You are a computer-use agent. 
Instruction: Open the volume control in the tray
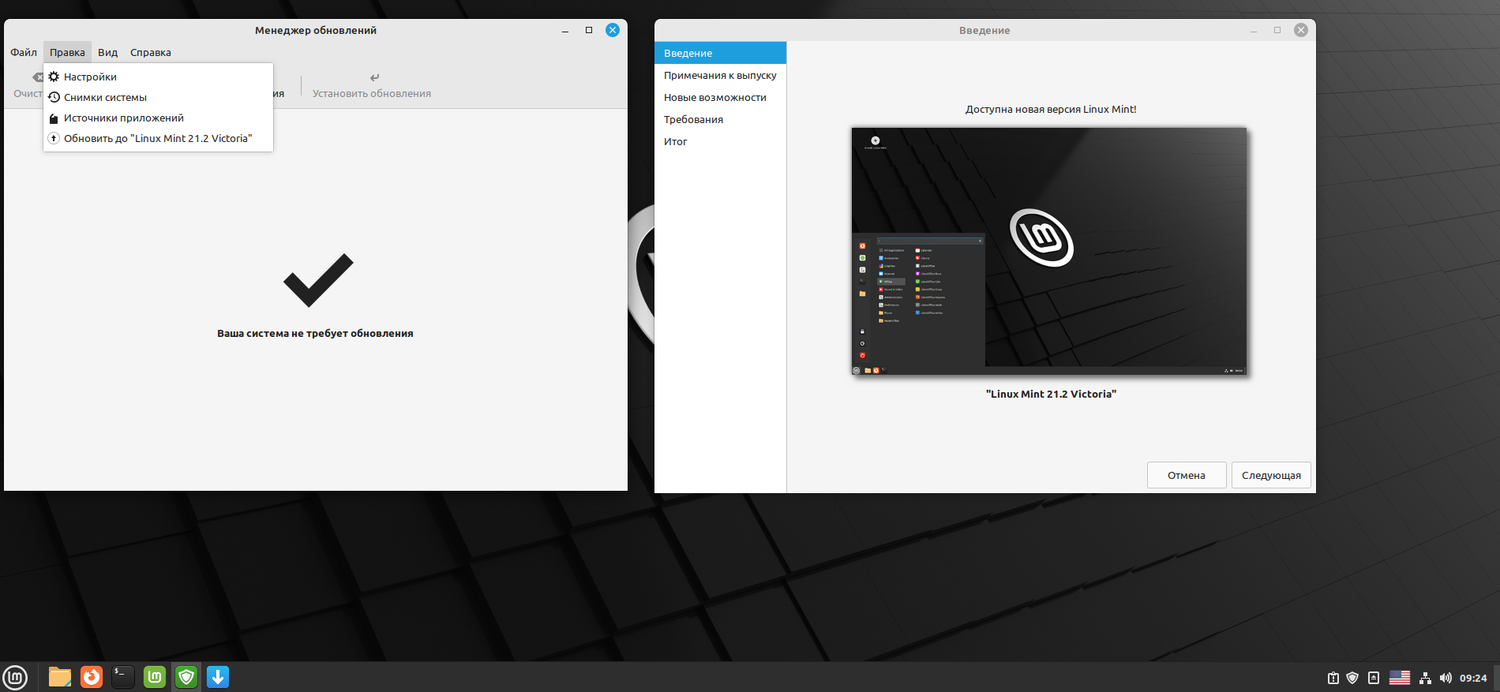pyautogui.click(x=1445, y=678)
